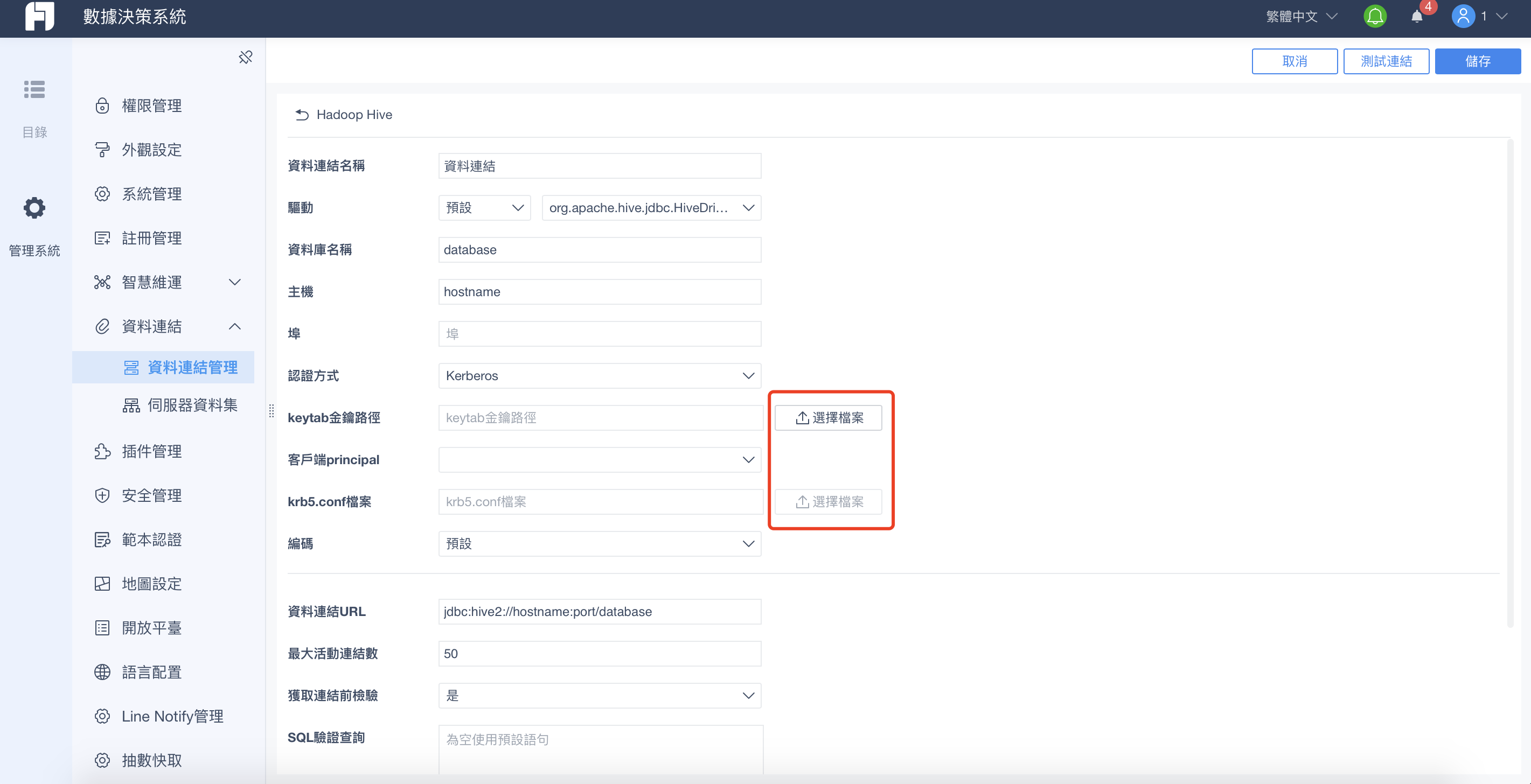This screenshot has width=1531, height=784.
Task: Click the krb5.conf檔案 input field
Action: (x=601, y=502)
